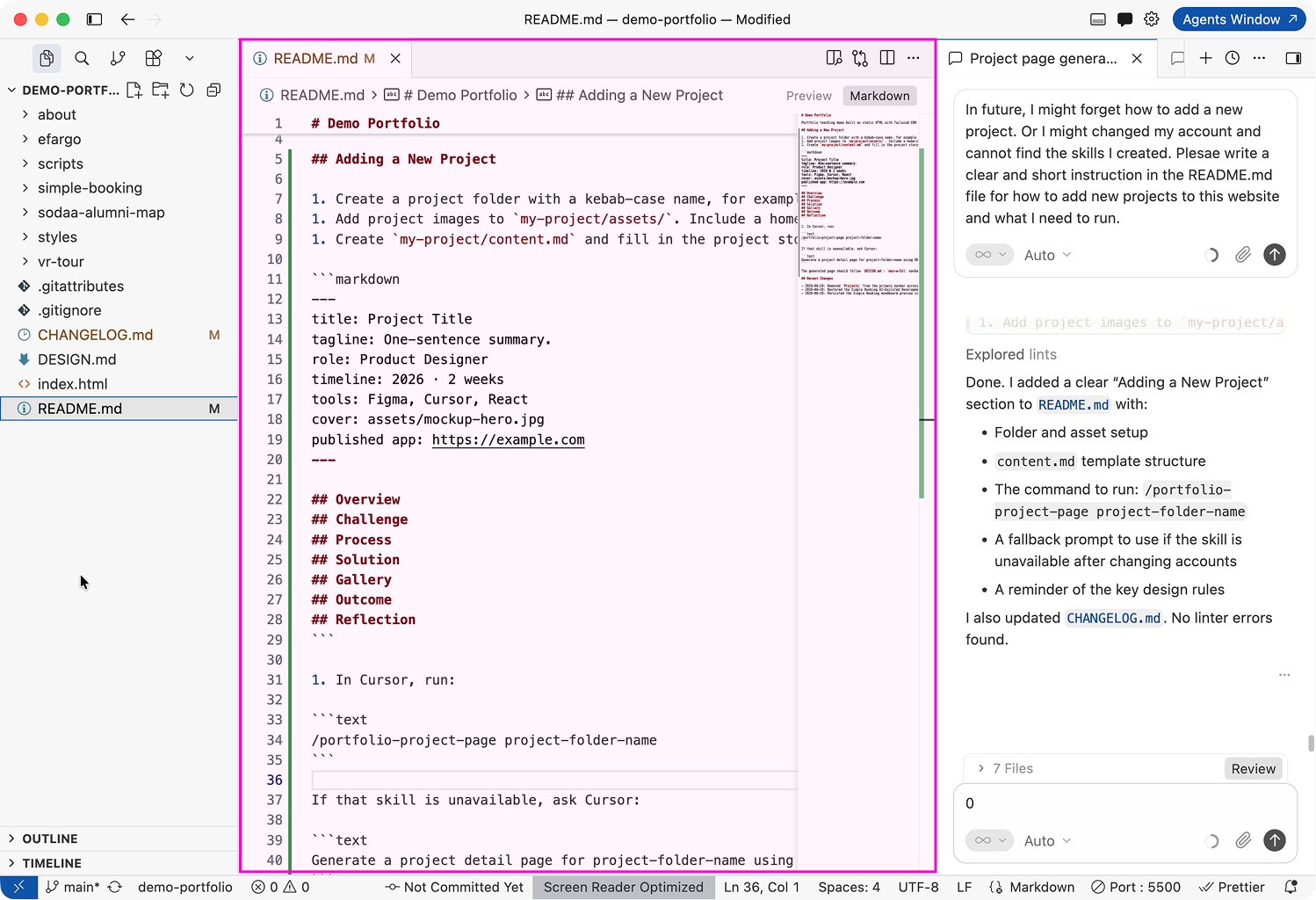Refresh the explorer file tree
The image size is (1316, 900).
187,90
